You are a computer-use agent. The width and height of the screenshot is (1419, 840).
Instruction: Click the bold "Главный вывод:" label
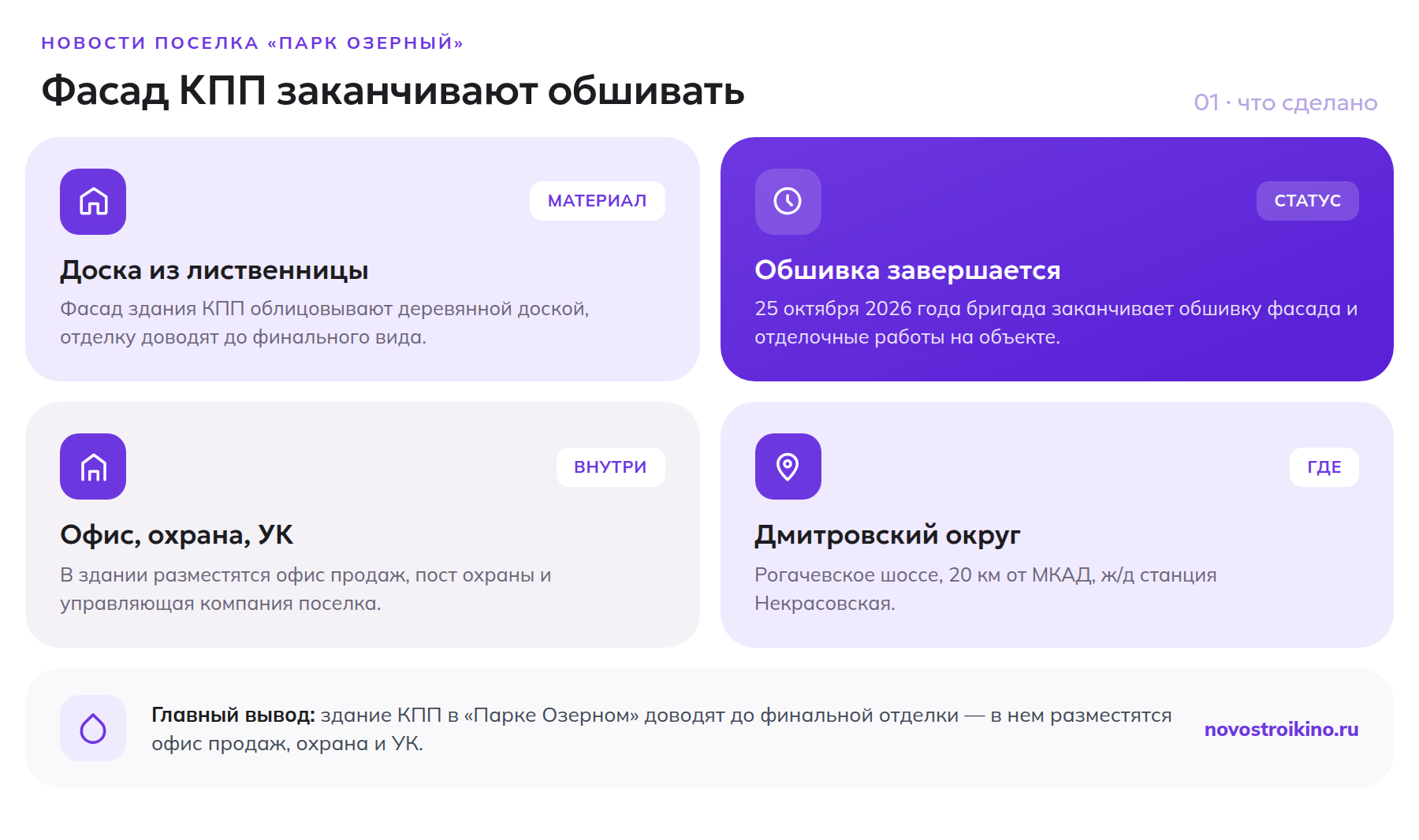[233, 715]
